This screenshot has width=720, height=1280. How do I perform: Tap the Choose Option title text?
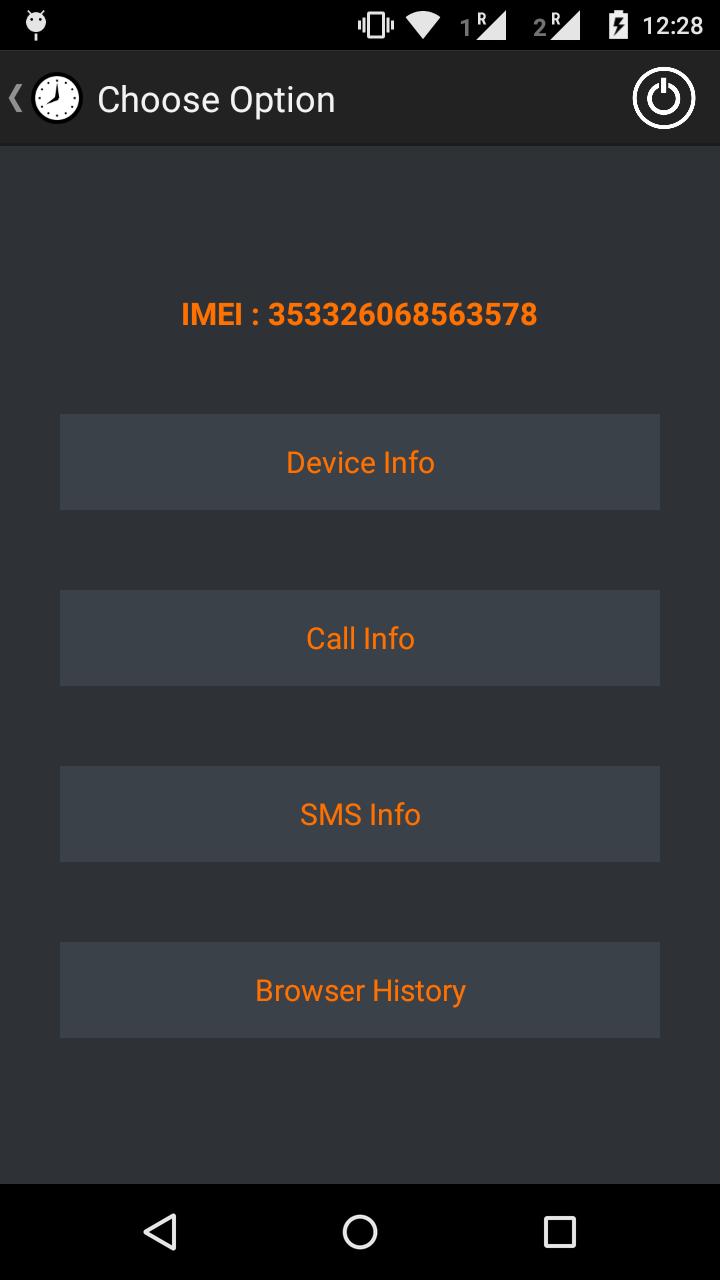pyautogui.click(x=216, y=100)
